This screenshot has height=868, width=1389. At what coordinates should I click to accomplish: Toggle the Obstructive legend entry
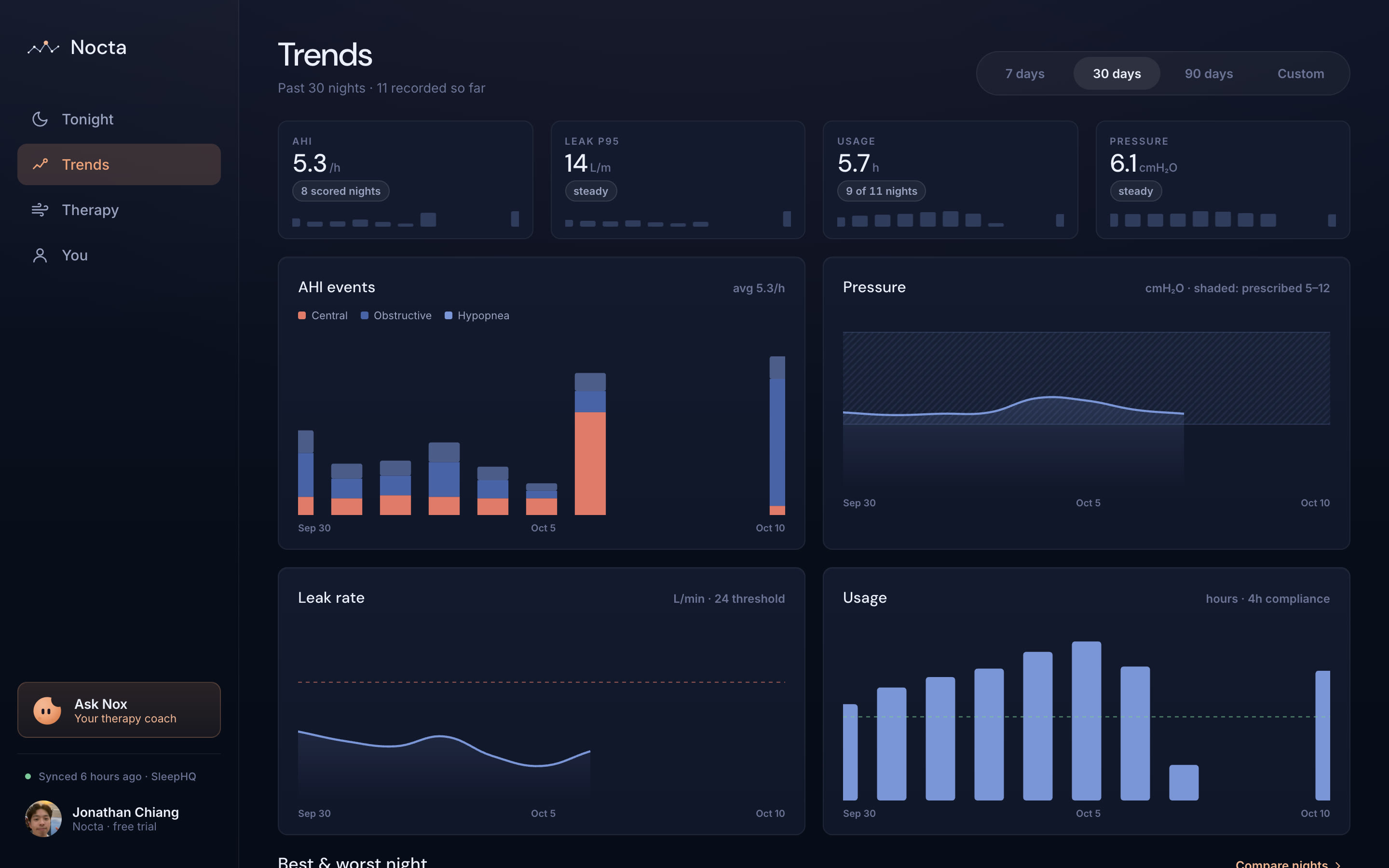point(396,315)
